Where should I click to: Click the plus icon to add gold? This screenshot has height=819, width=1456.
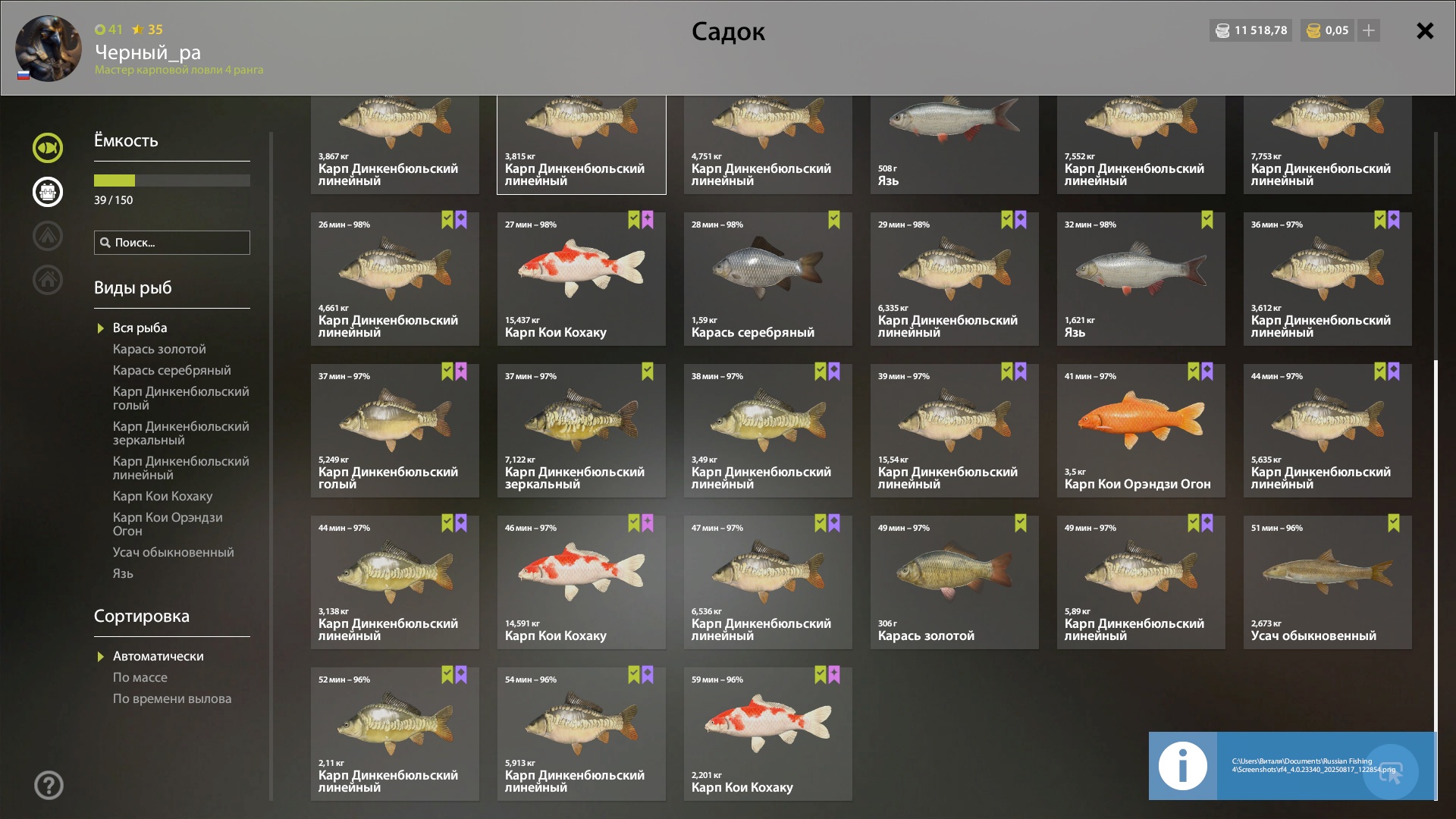click(x=1369, y=30)
